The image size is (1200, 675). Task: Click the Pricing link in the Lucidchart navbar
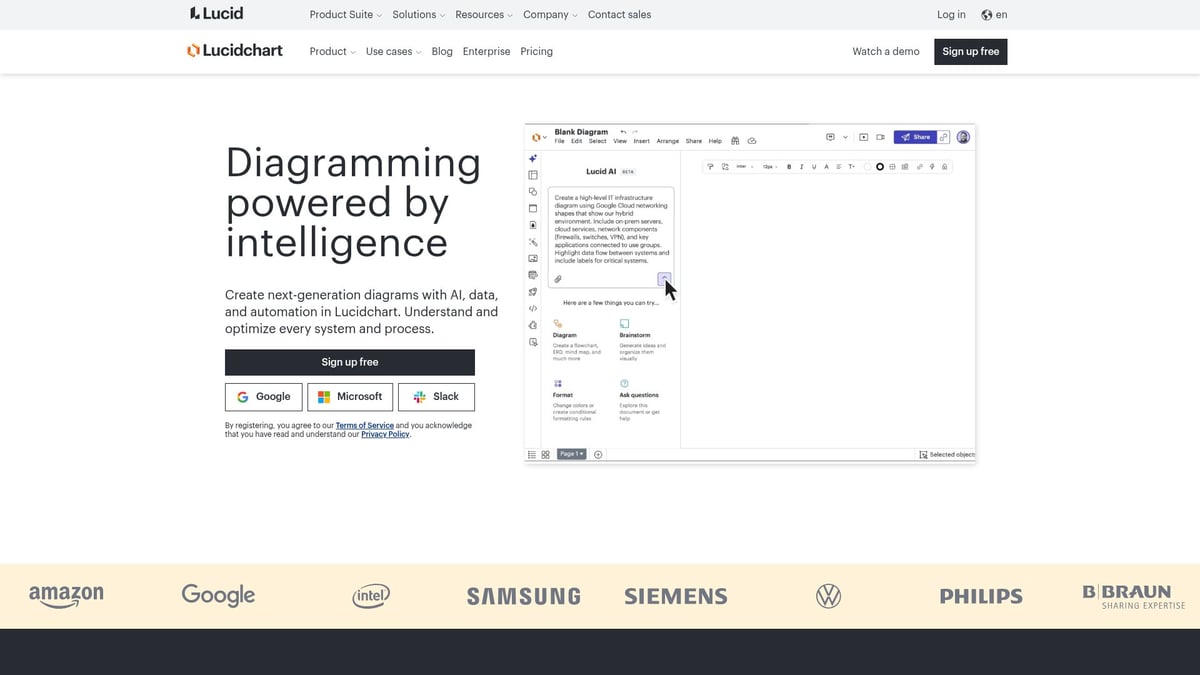[x=536, y=51]
